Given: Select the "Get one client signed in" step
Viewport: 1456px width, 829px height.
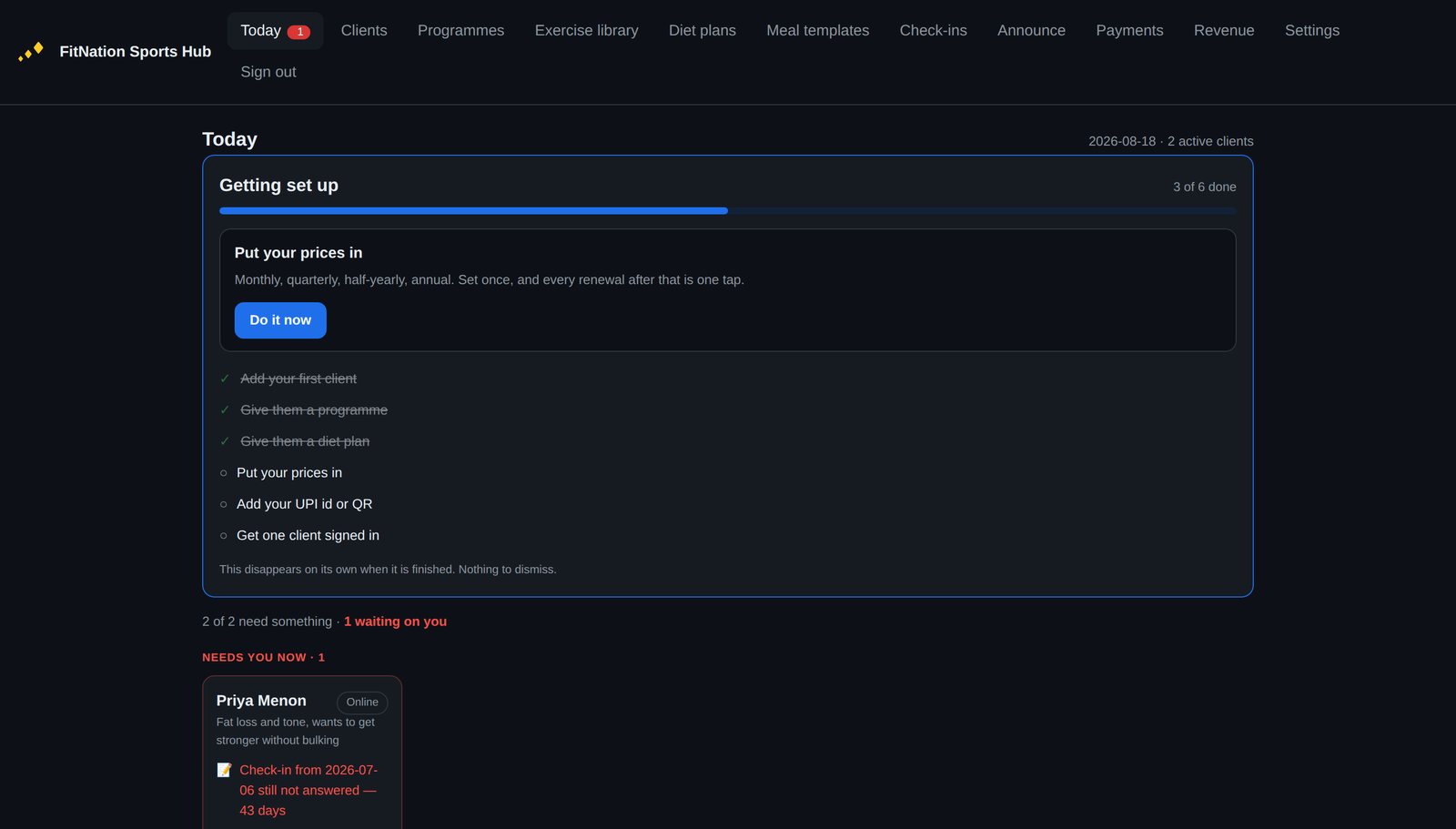Looking at the screenshot, I should pos(308,536).
